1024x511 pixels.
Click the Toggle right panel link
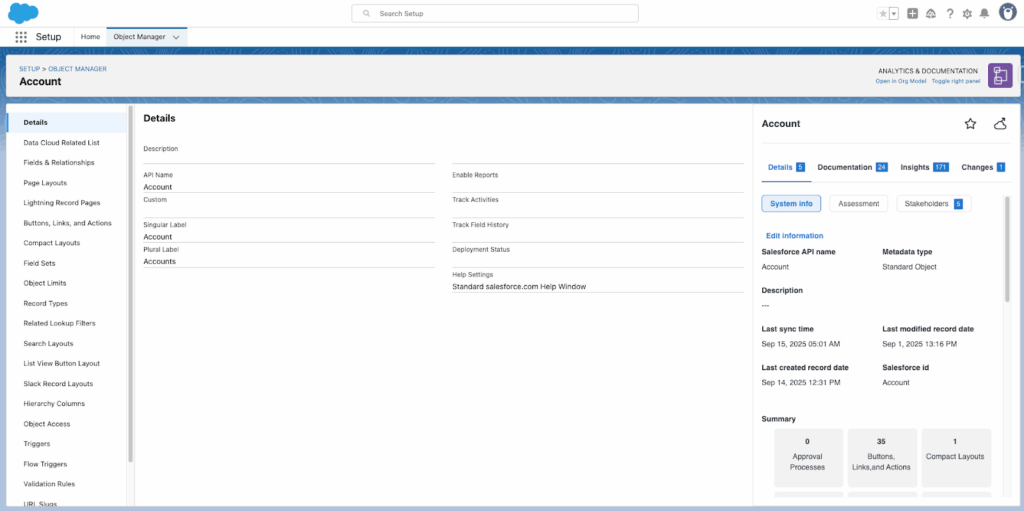956,81
